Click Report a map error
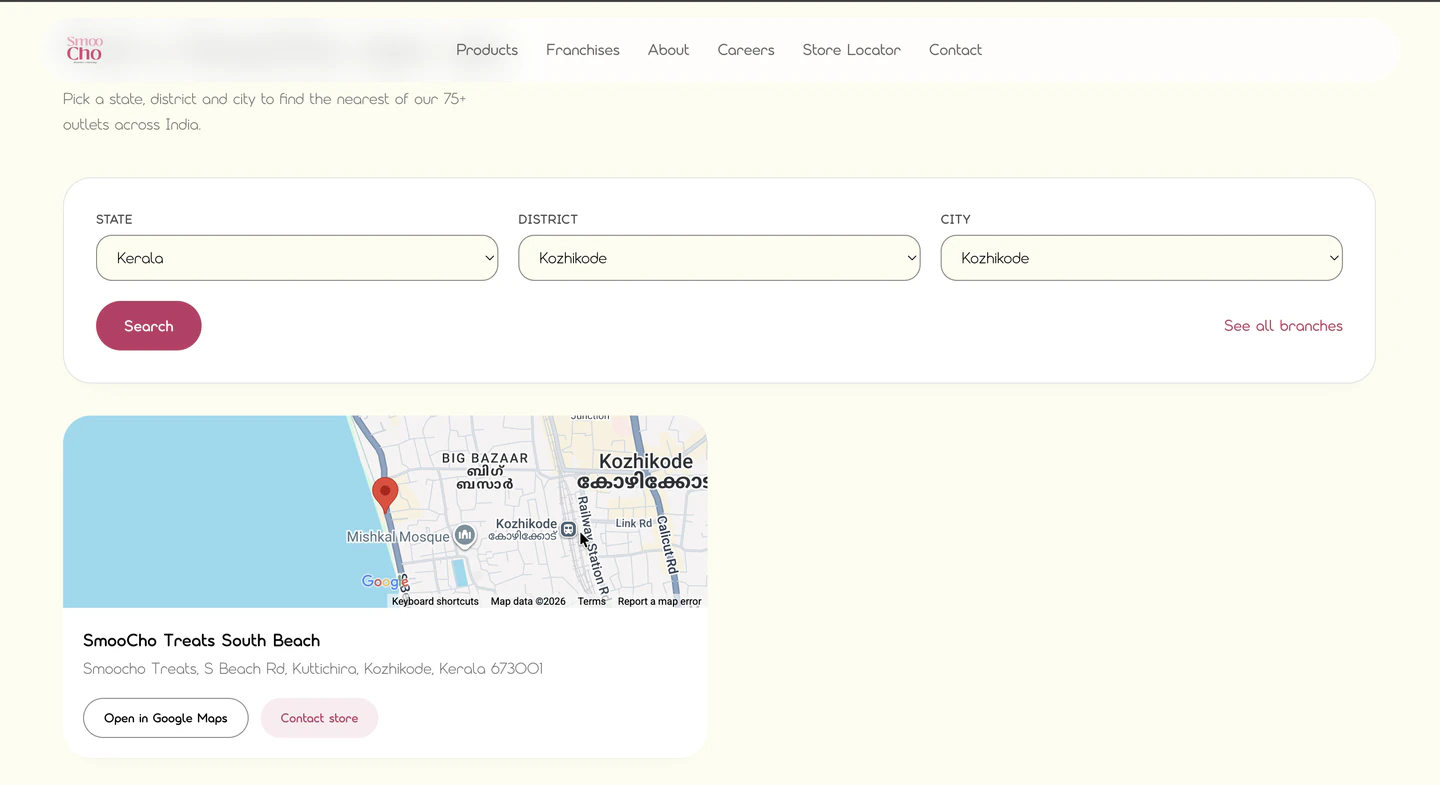Screen dimensions: 1440x785 pos(660,601)
